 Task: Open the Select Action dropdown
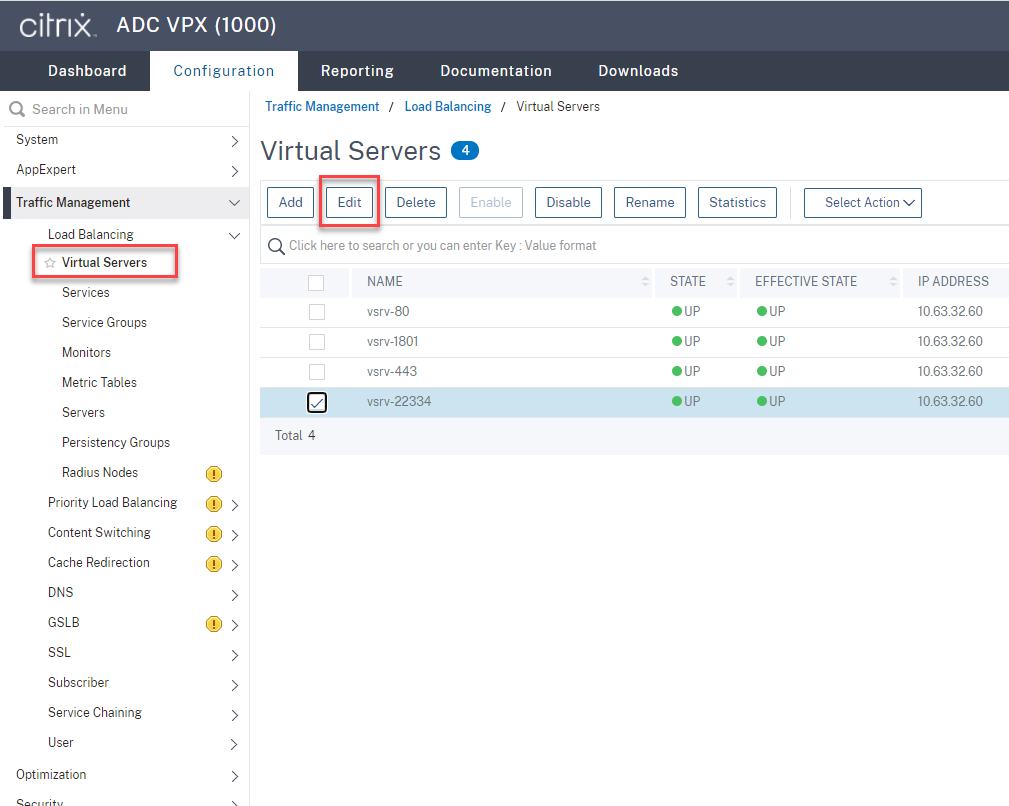pyautogui.click(x=862, y=202)
